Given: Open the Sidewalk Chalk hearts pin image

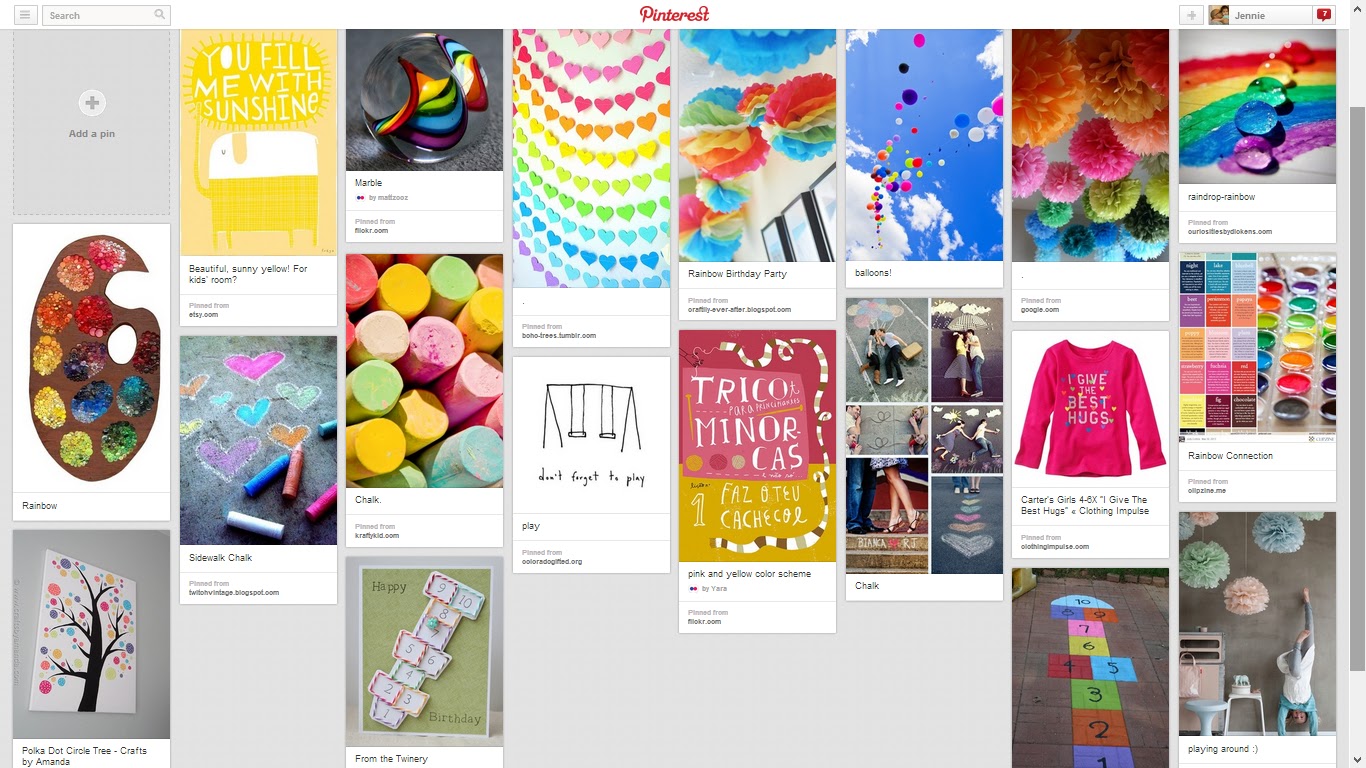Looking at the screenshot, I should click(x=258, y=440).
